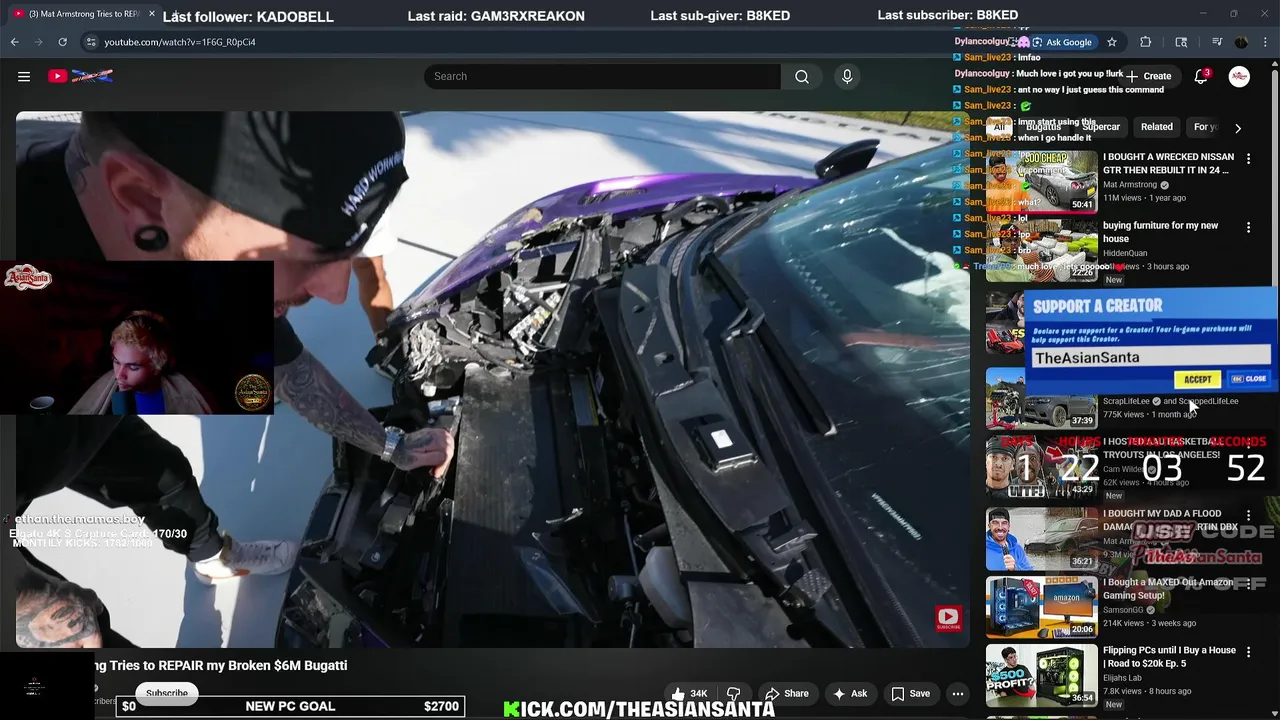Select the For you filter chip
Screen dimensions: 1280x720
pos(1205,127)
